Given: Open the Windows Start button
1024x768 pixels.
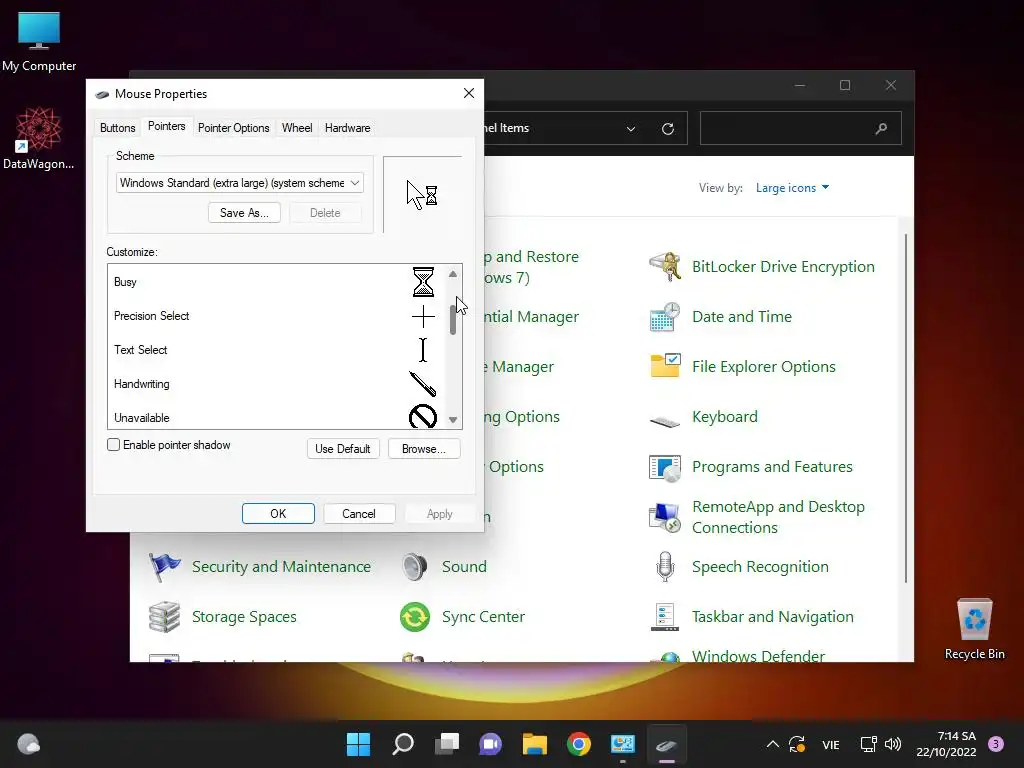Looking at the screenshot, I should pos(358,744).
